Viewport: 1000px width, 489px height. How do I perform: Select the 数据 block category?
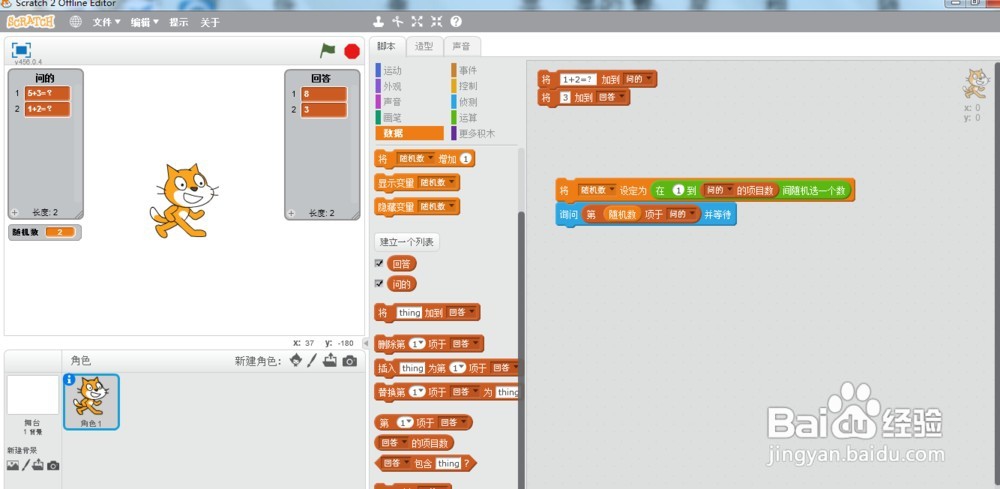pos(409,133)
